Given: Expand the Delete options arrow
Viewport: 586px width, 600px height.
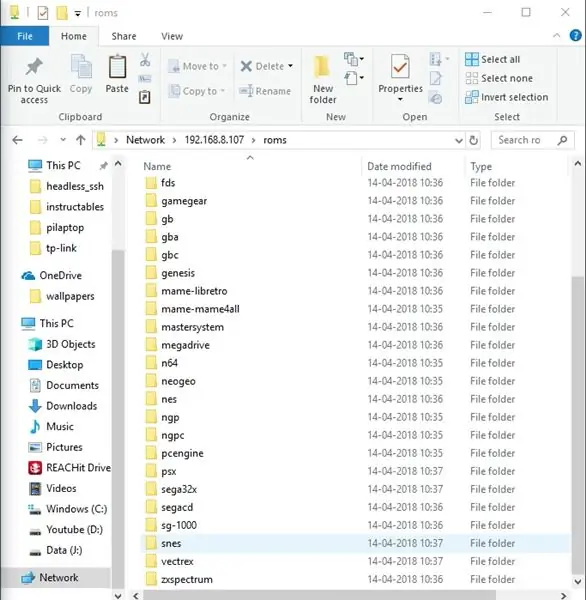Looking at the screenshot, I should click(x=291, y=66).
